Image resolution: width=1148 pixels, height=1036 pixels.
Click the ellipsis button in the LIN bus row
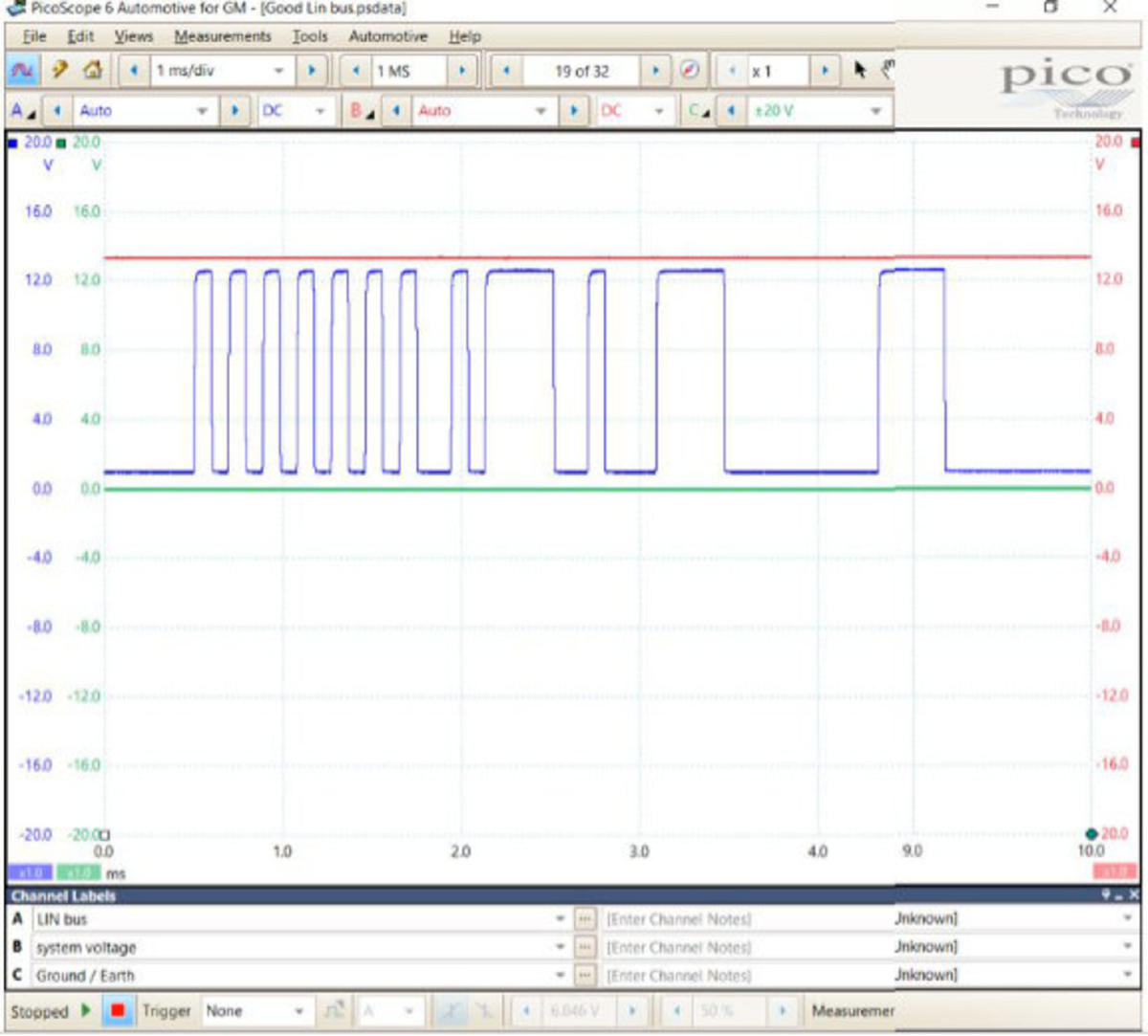coord(585,919)
